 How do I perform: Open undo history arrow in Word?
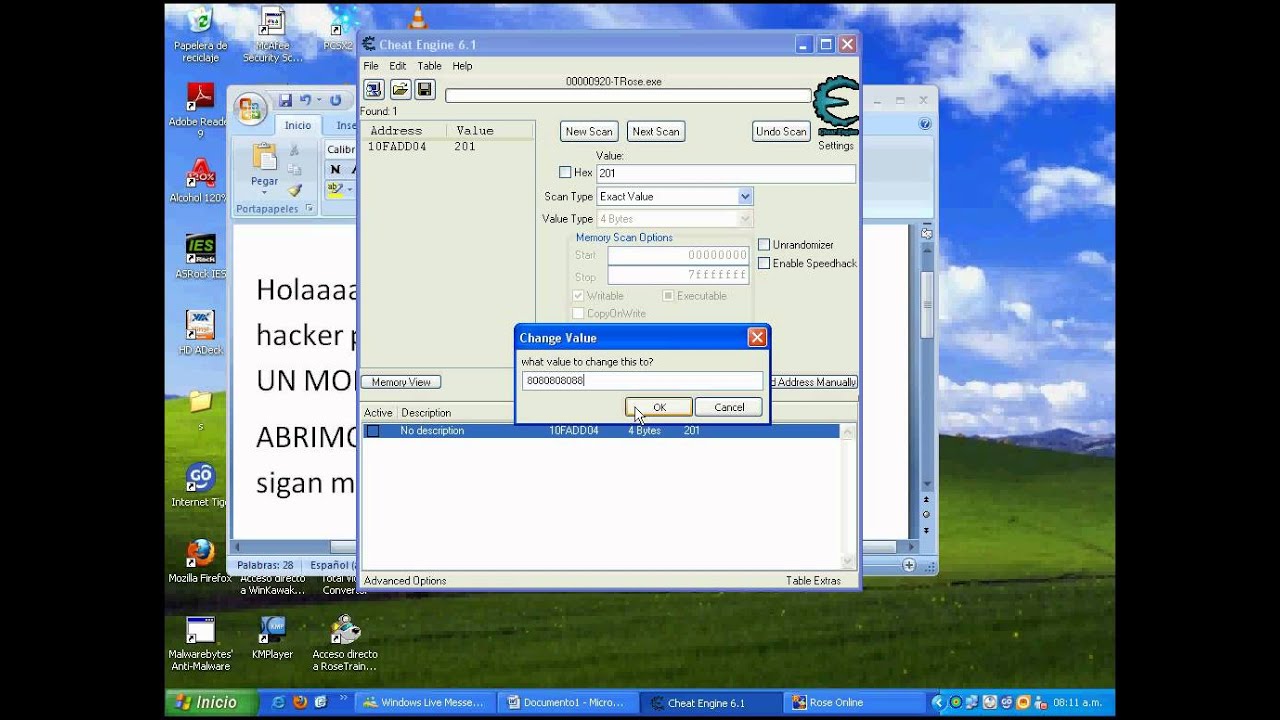pyautogui.click(x=319, y=100)
